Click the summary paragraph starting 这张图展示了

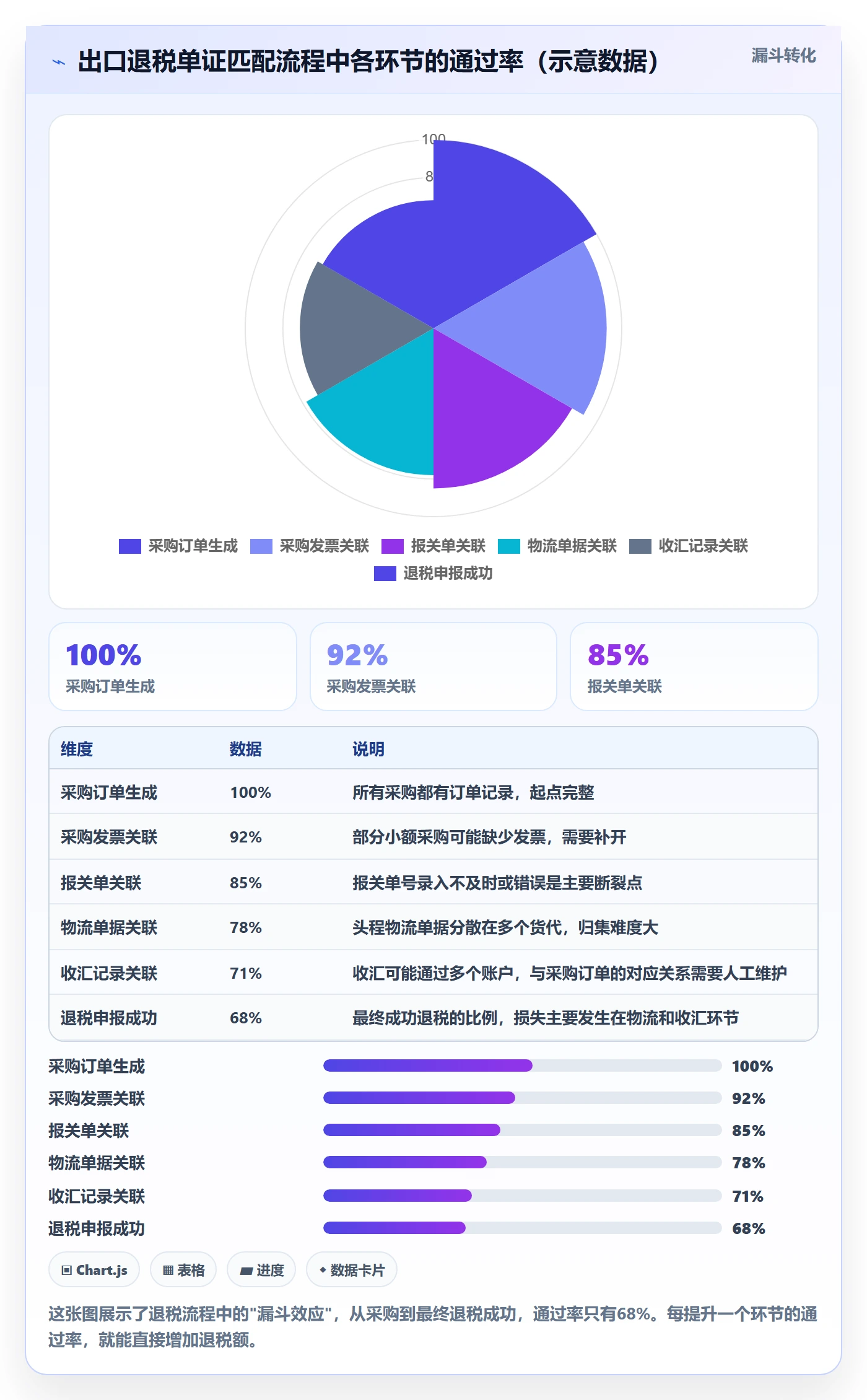point(434,1327)
